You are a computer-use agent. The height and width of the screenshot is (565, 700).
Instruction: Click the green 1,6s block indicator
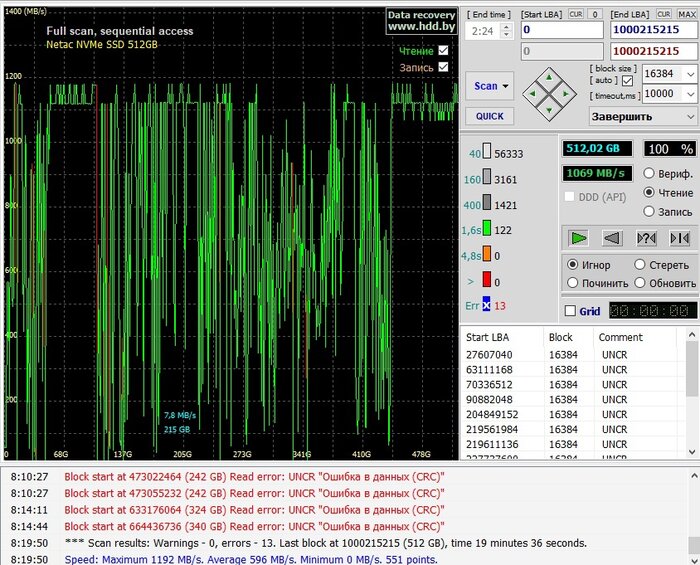pos(487,228)
